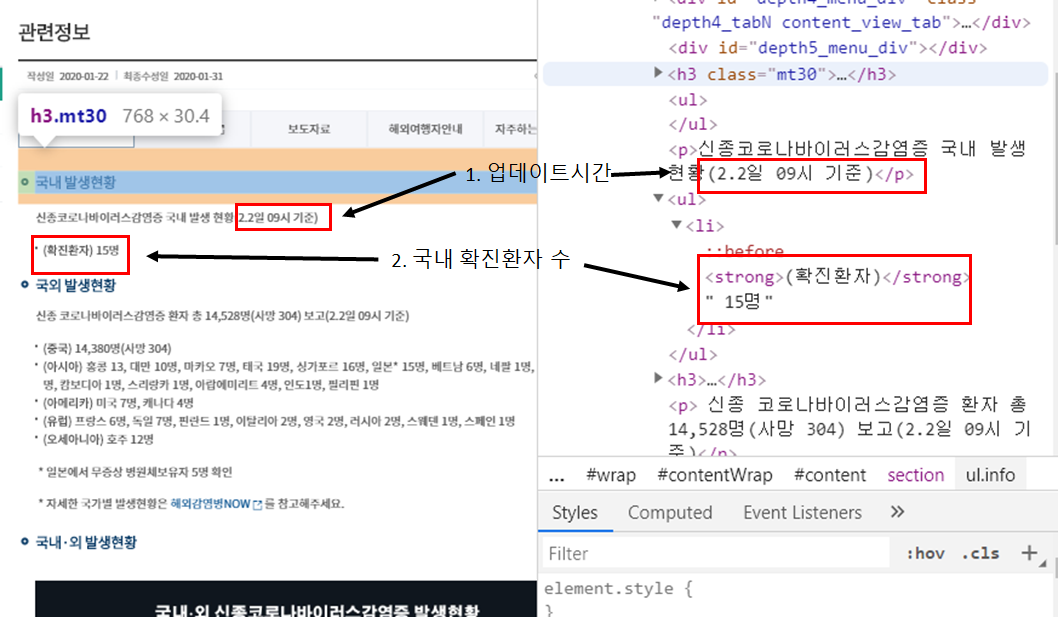Open the external link icon beside 해외감염병NOW
The height and width of the screenshot is (617, 1058).
[257, 504]
